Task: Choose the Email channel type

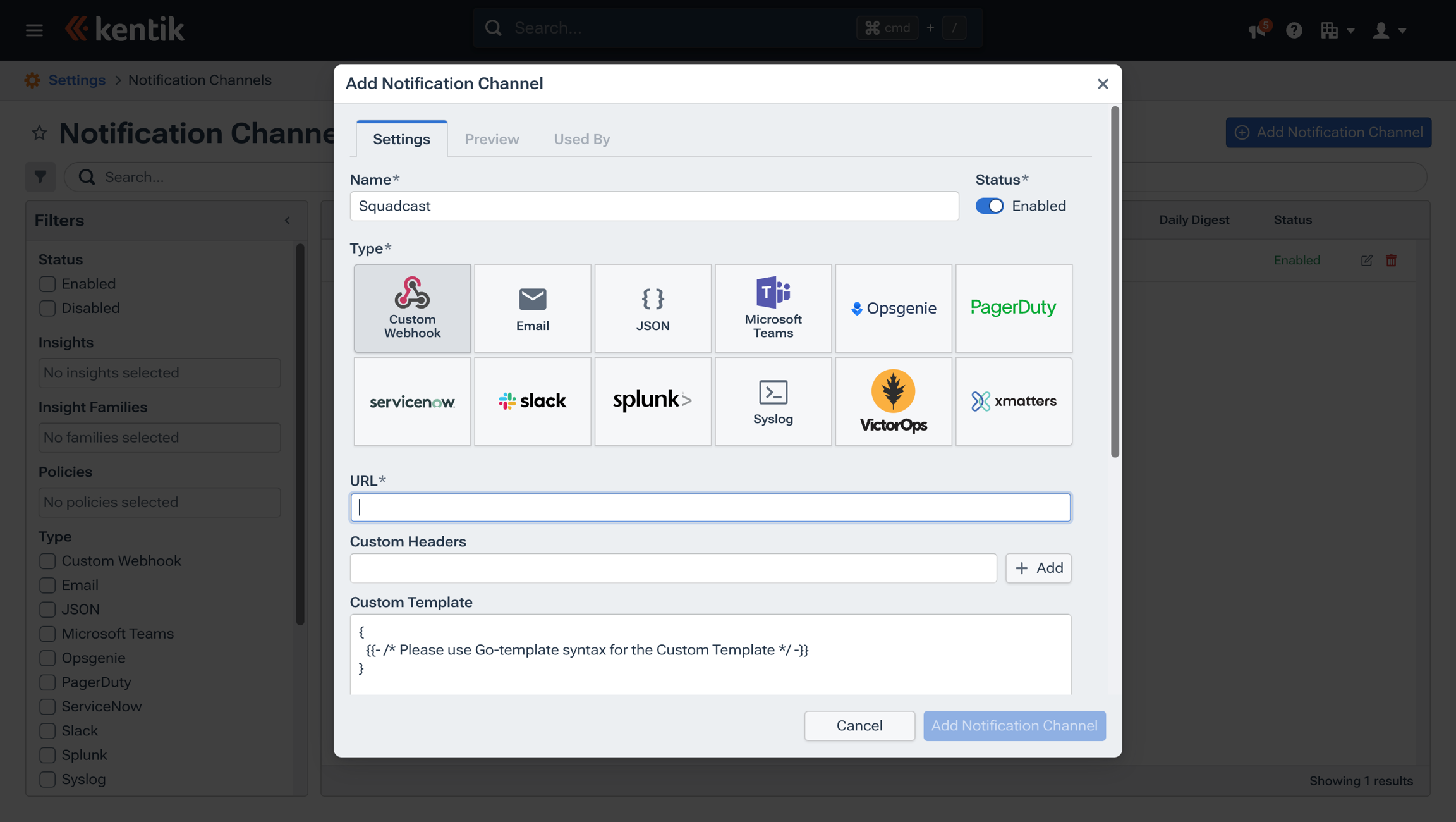Action: tap(532, 308)
